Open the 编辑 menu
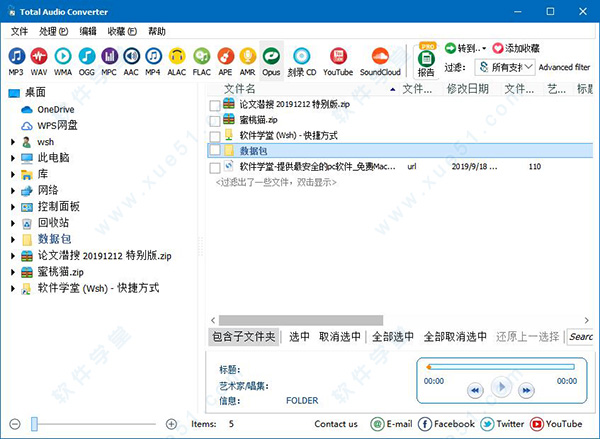Image resolution: width=600 pixels, height=439 pixels. pos(88,31)
